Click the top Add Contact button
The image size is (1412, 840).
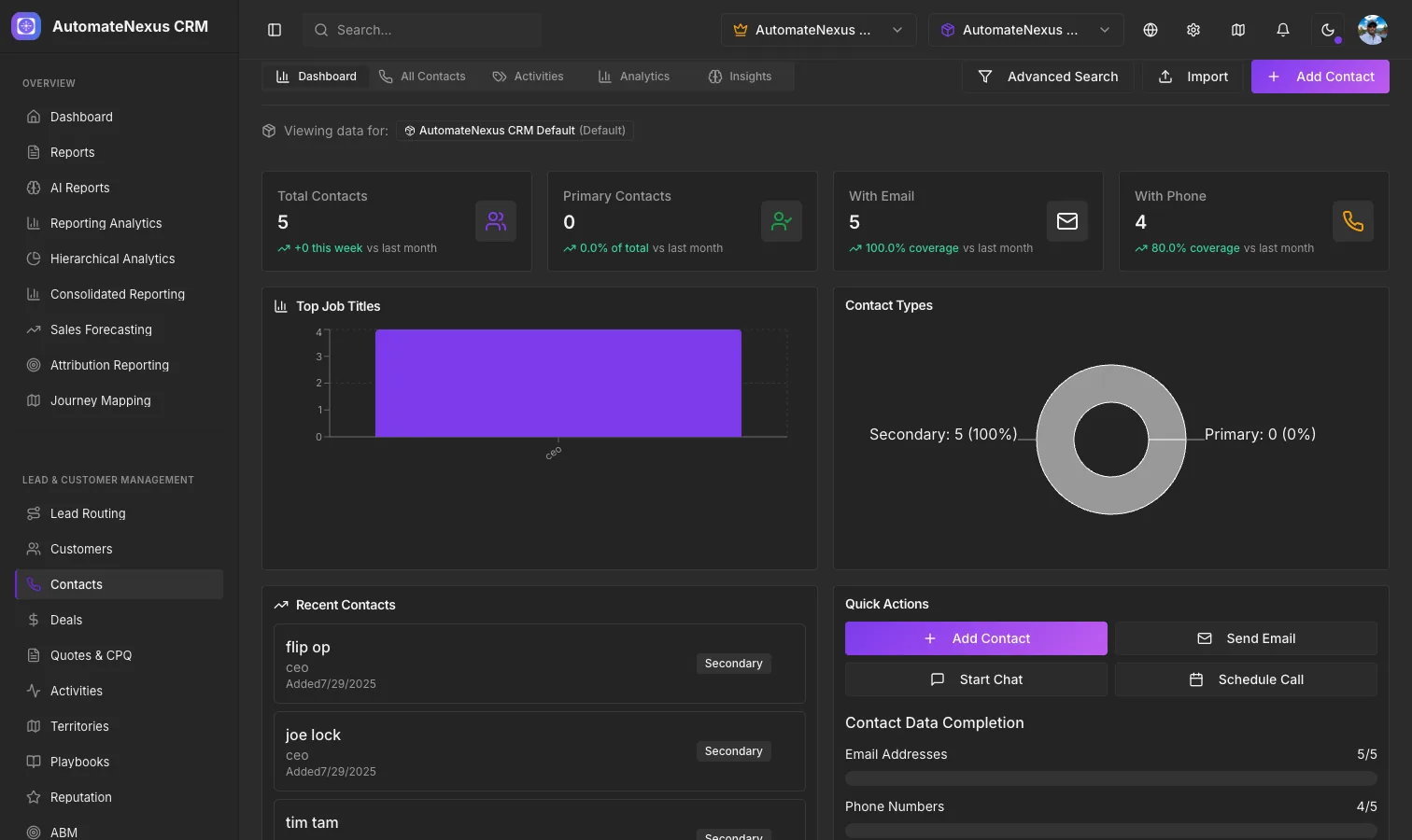[1320, 77]
